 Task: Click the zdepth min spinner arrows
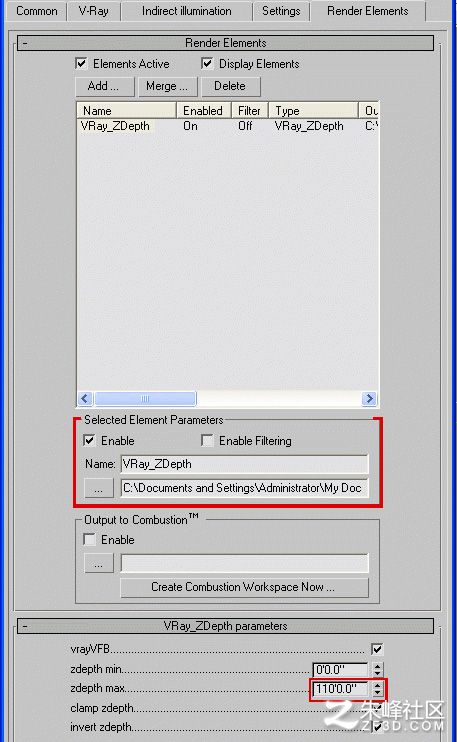pos(377,669)
